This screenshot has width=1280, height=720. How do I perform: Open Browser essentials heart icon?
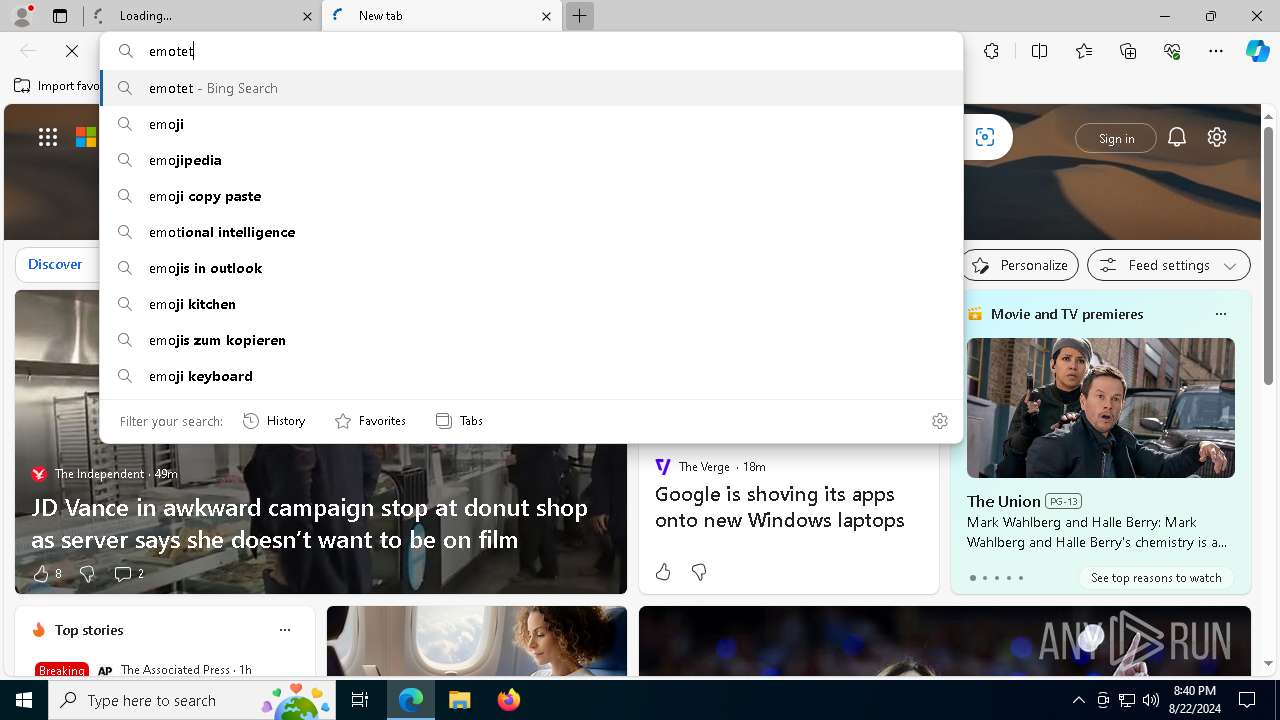point(1172,51)
